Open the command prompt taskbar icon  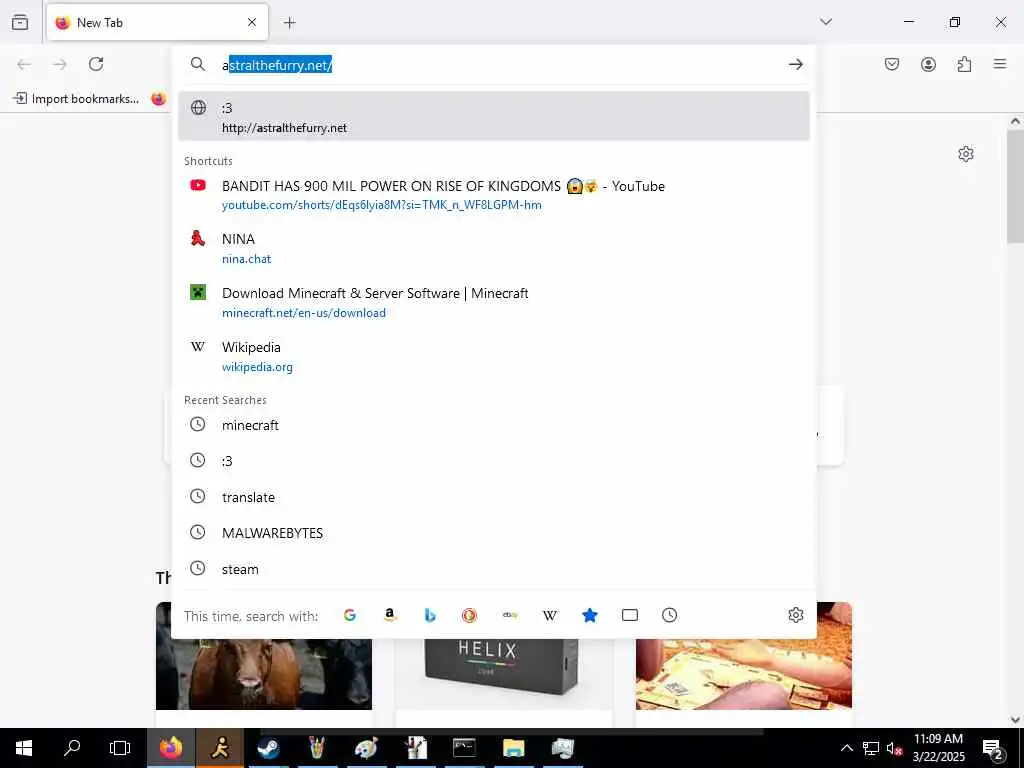[464, 748]
